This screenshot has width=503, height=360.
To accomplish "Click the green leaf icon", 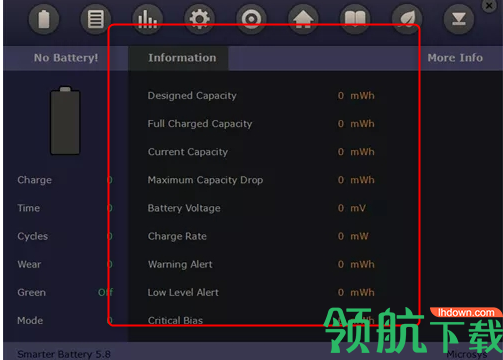I will tap(407, 19).
